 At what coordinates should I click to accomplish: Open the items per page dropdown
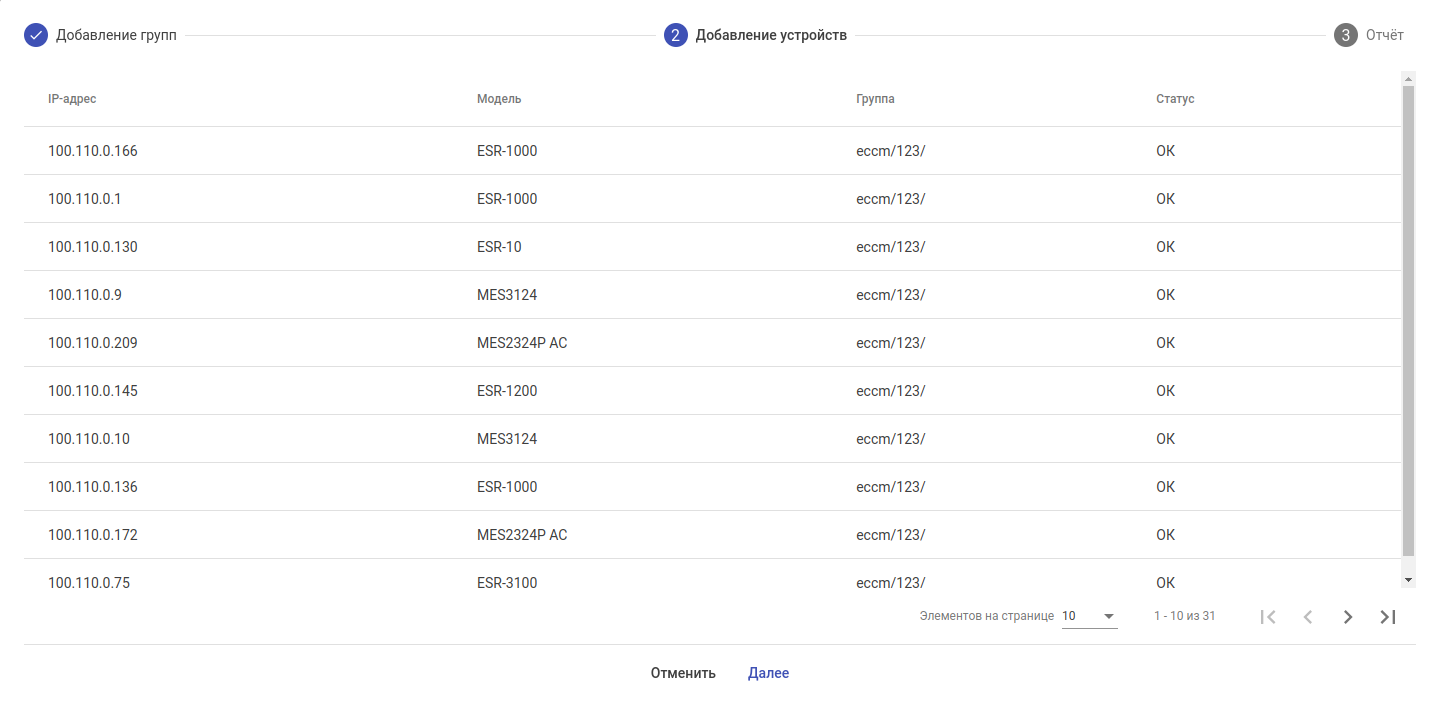(1089, 616)
